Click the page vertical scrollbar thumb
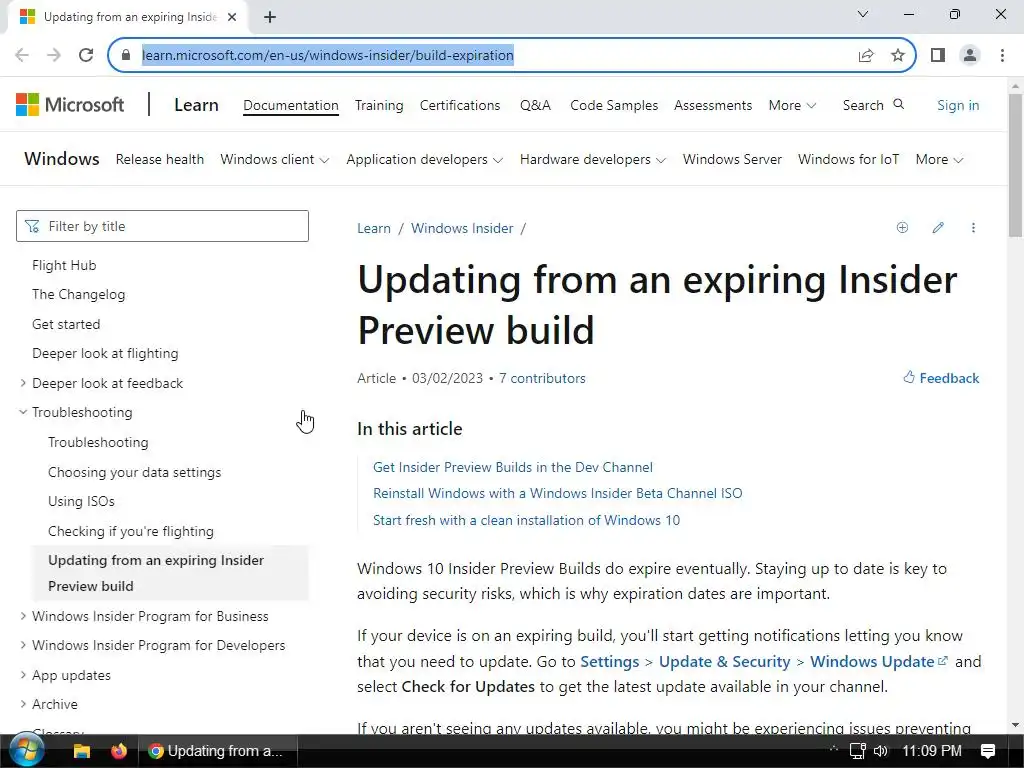 tap(1015, 165)
